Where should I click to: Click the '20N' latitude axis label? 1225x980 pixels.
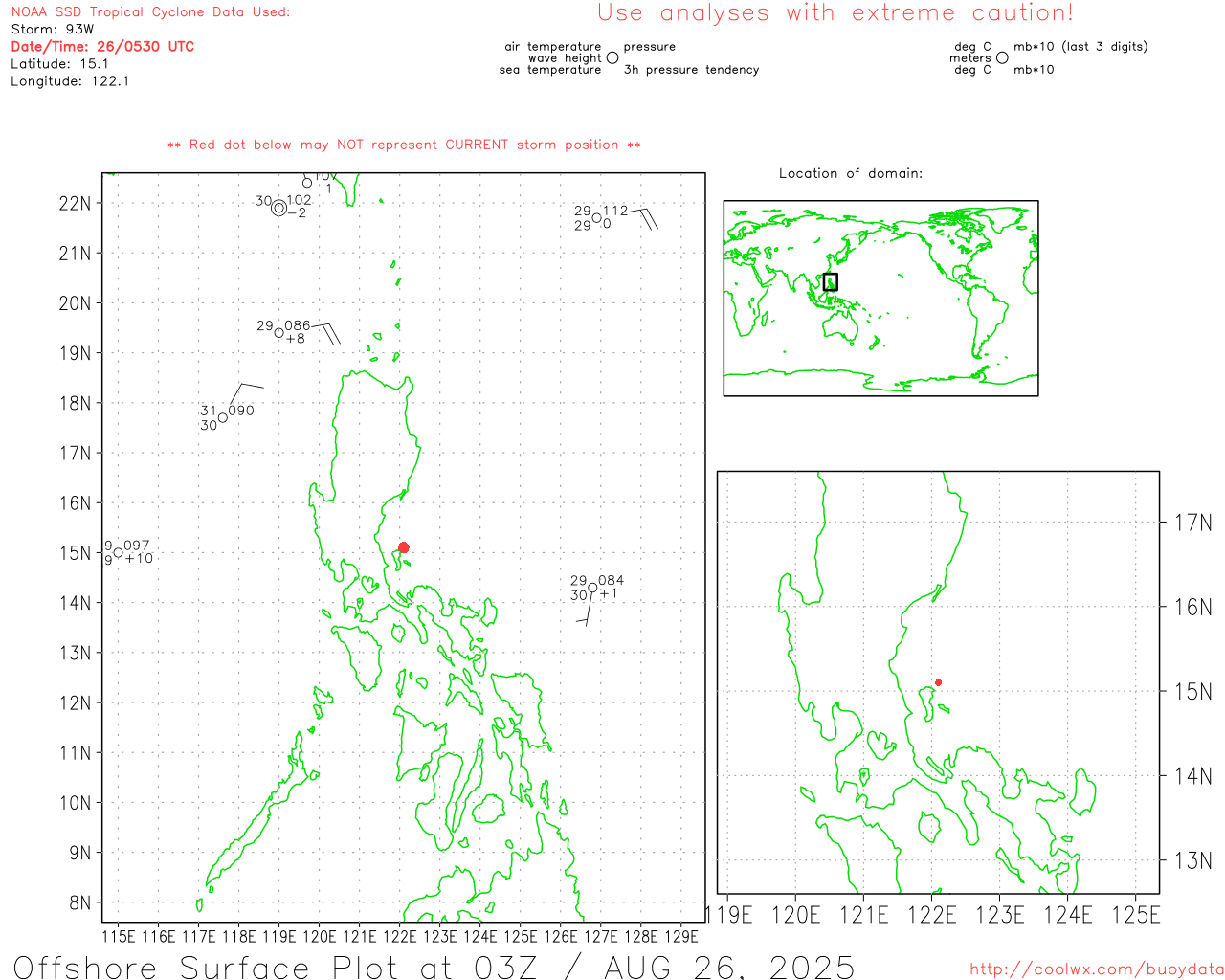[76, 303]
